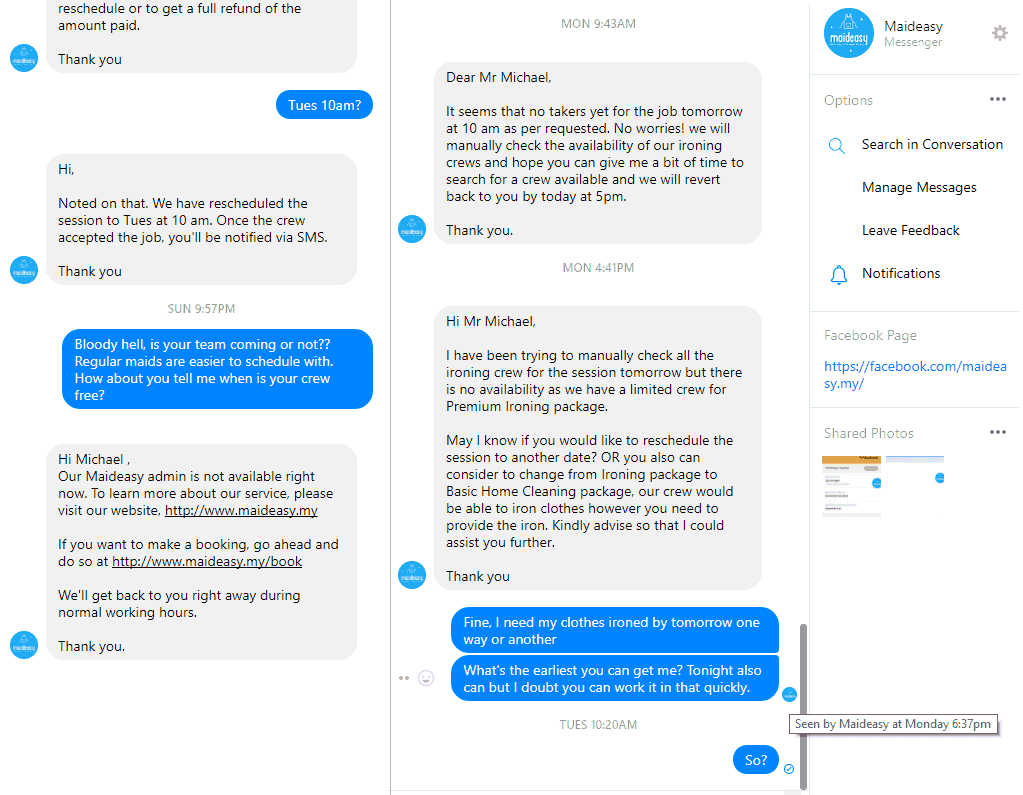
Task: Open the first shared photo thumbnail
Action: 851,487
